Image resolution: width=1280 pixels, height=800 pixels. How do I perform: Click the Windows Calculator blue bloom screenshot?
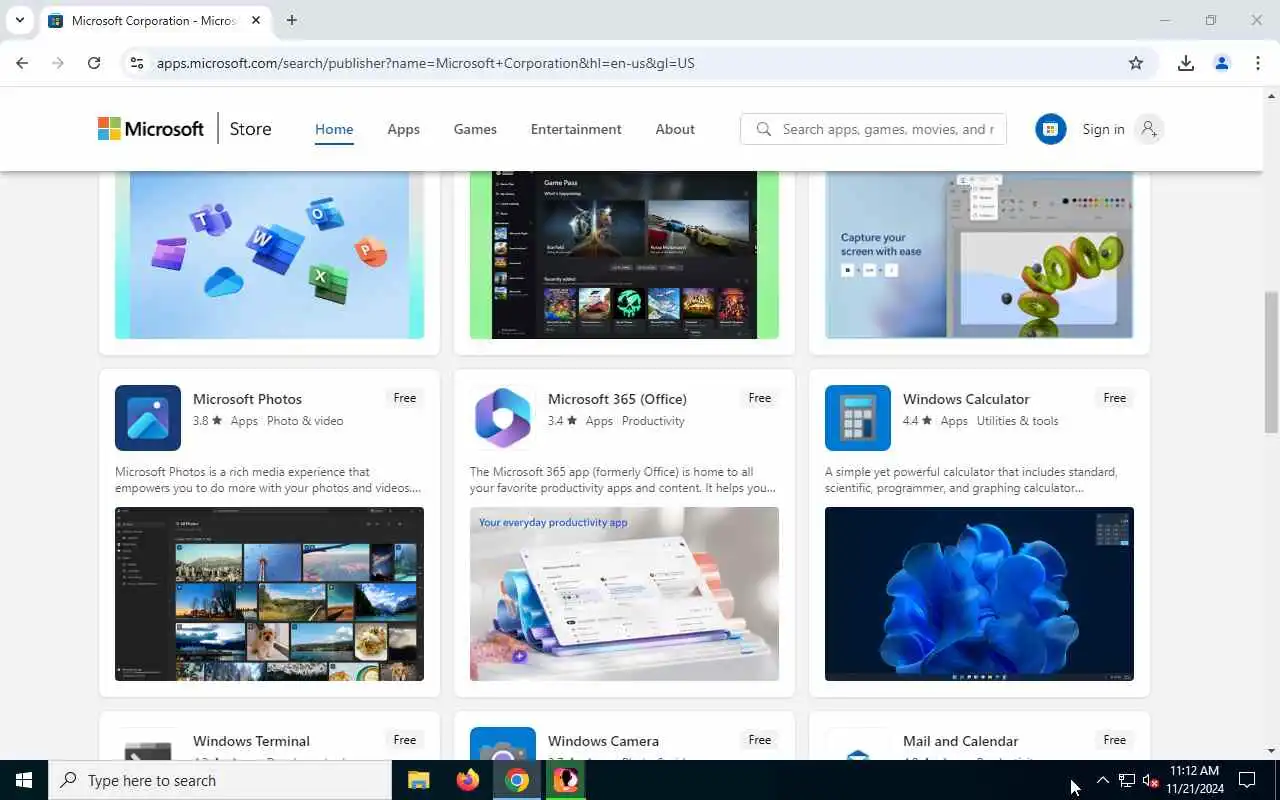[x=979, y=594]
